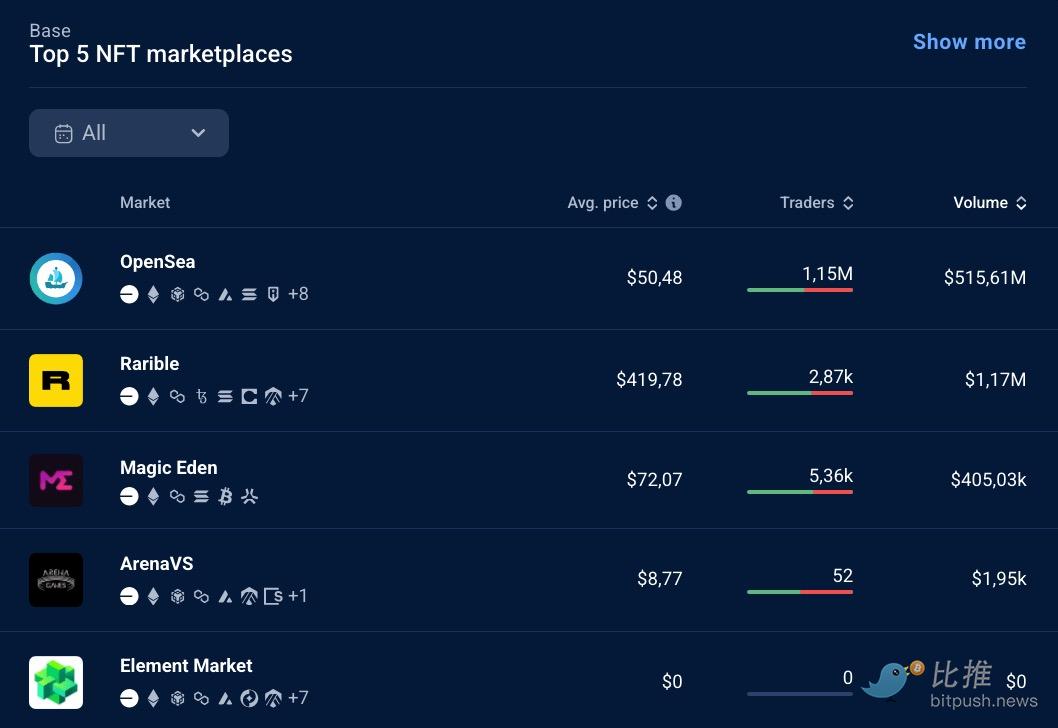Click the bracketed S chain icon under ArenaVS
The image size is (1058, 728).
coord(273,596)
